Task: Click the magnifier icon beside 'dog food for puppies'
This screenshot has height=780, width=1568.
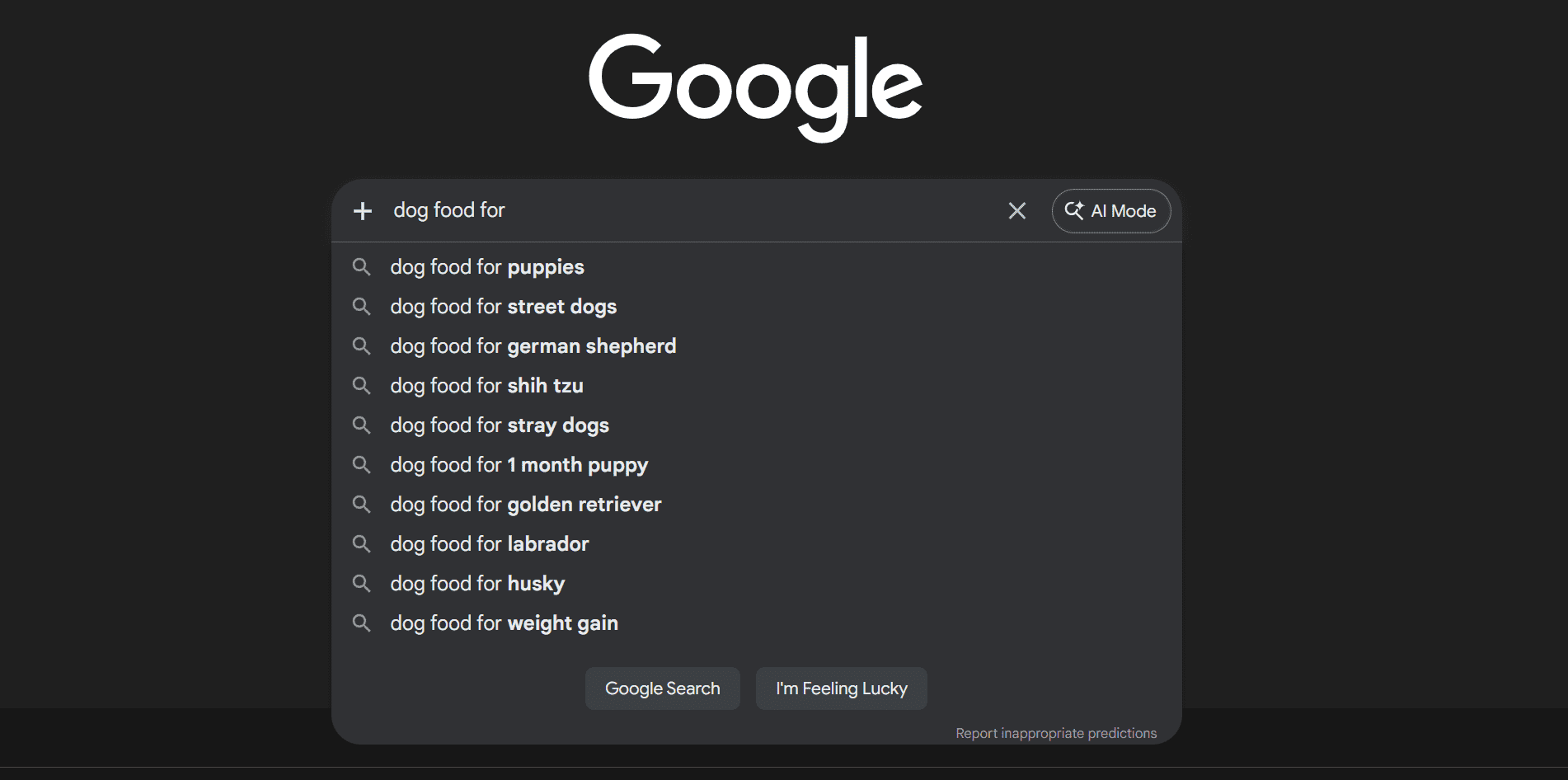Action: coord(362,266)
